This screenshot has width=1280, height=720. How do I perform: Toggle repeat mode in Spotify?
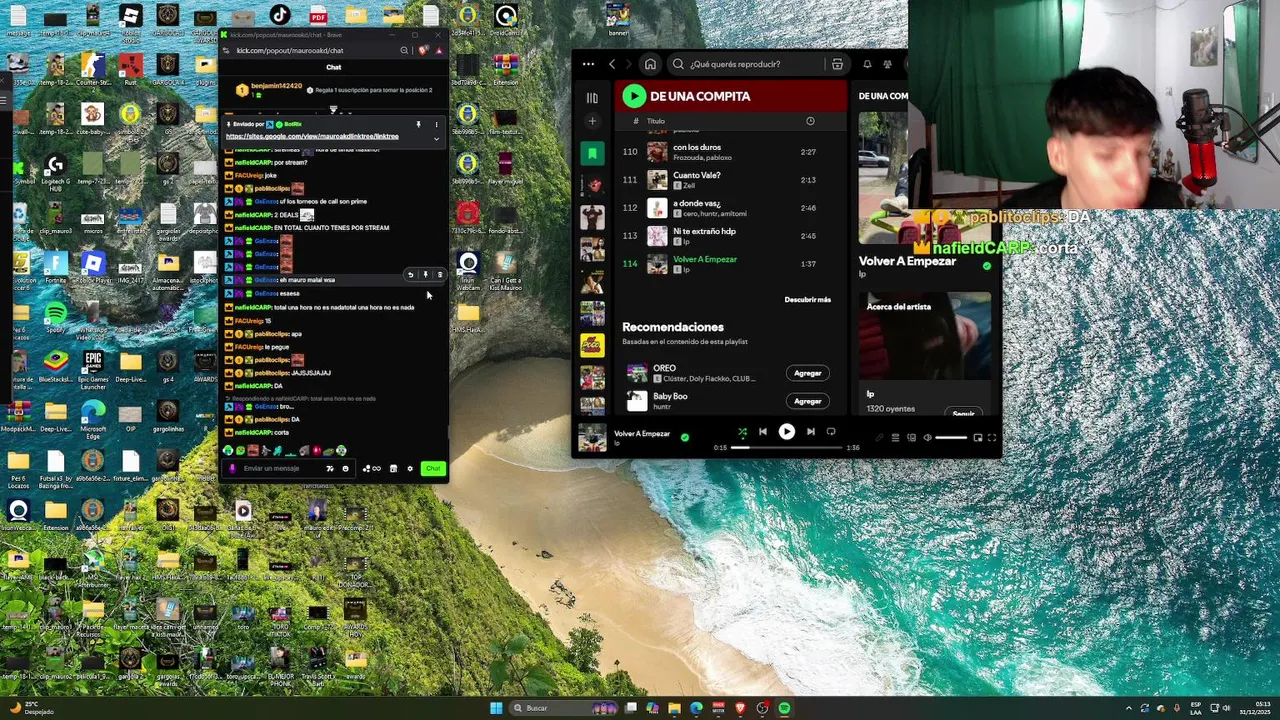tap(831, 432)
